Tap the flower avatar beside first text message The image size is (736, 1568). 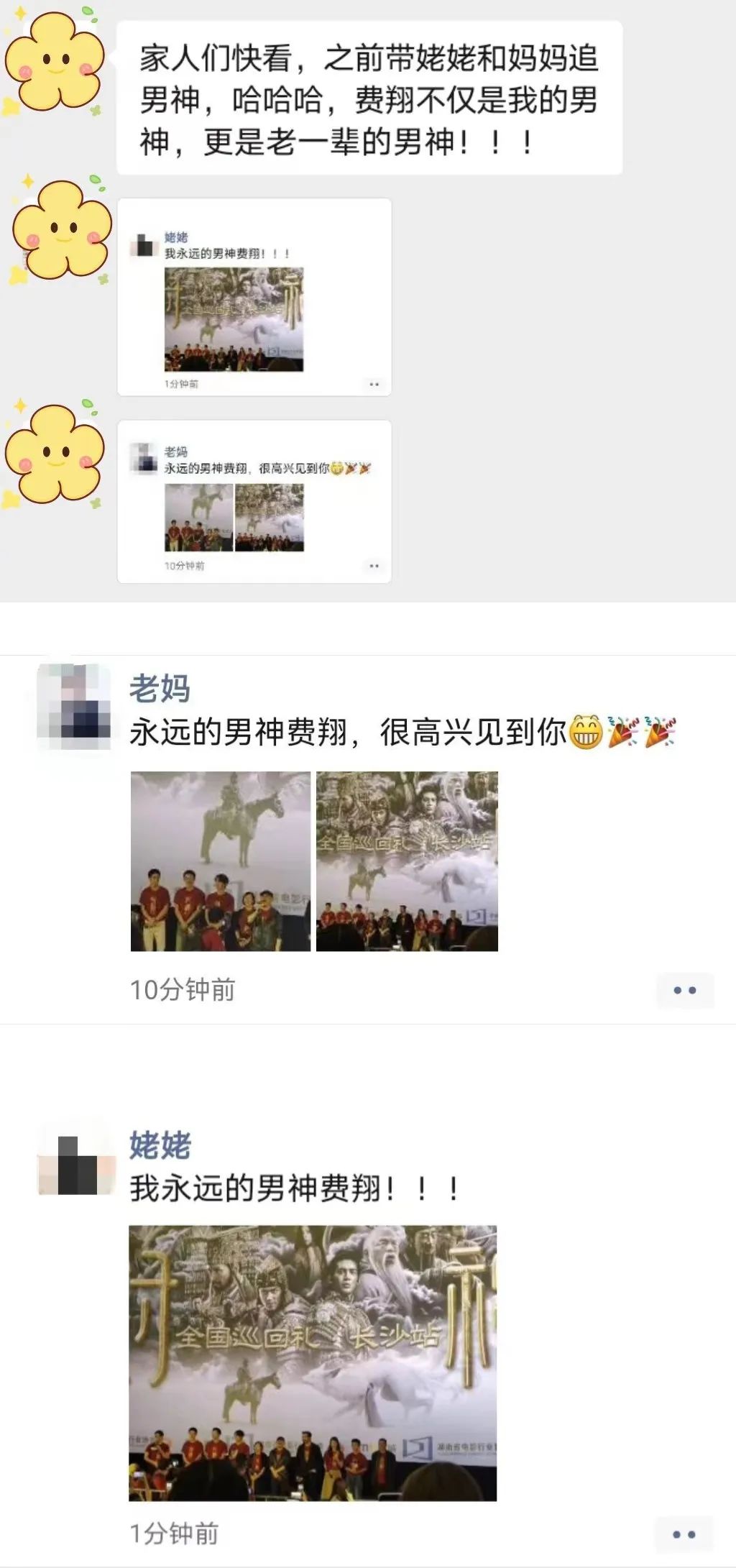55,61
